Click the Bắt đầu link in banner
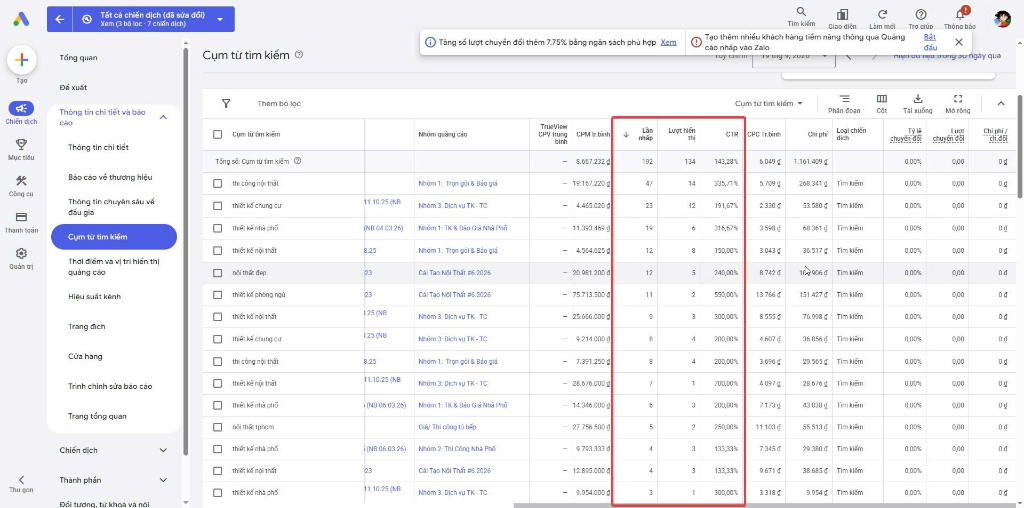The width and height of the screenshot is (1024, 508). (x=930, y=42)
